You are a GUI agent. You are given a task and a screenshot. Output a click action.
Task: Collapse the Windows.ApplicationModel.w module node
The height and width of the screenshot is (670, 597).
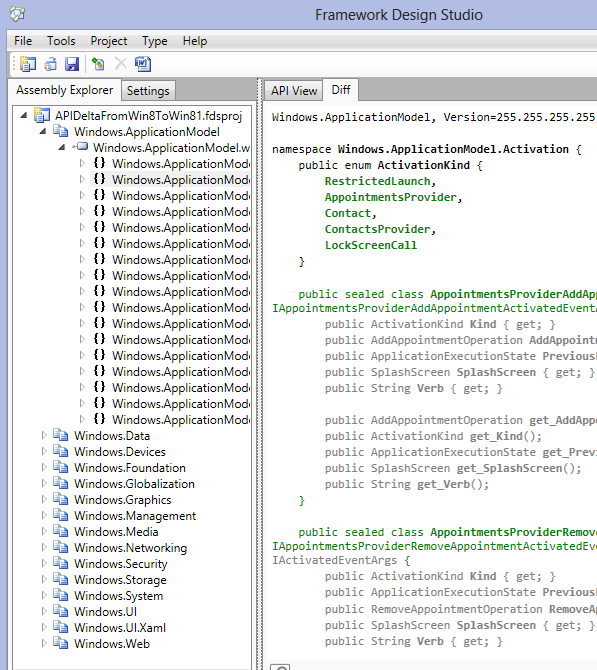[62, 147]
